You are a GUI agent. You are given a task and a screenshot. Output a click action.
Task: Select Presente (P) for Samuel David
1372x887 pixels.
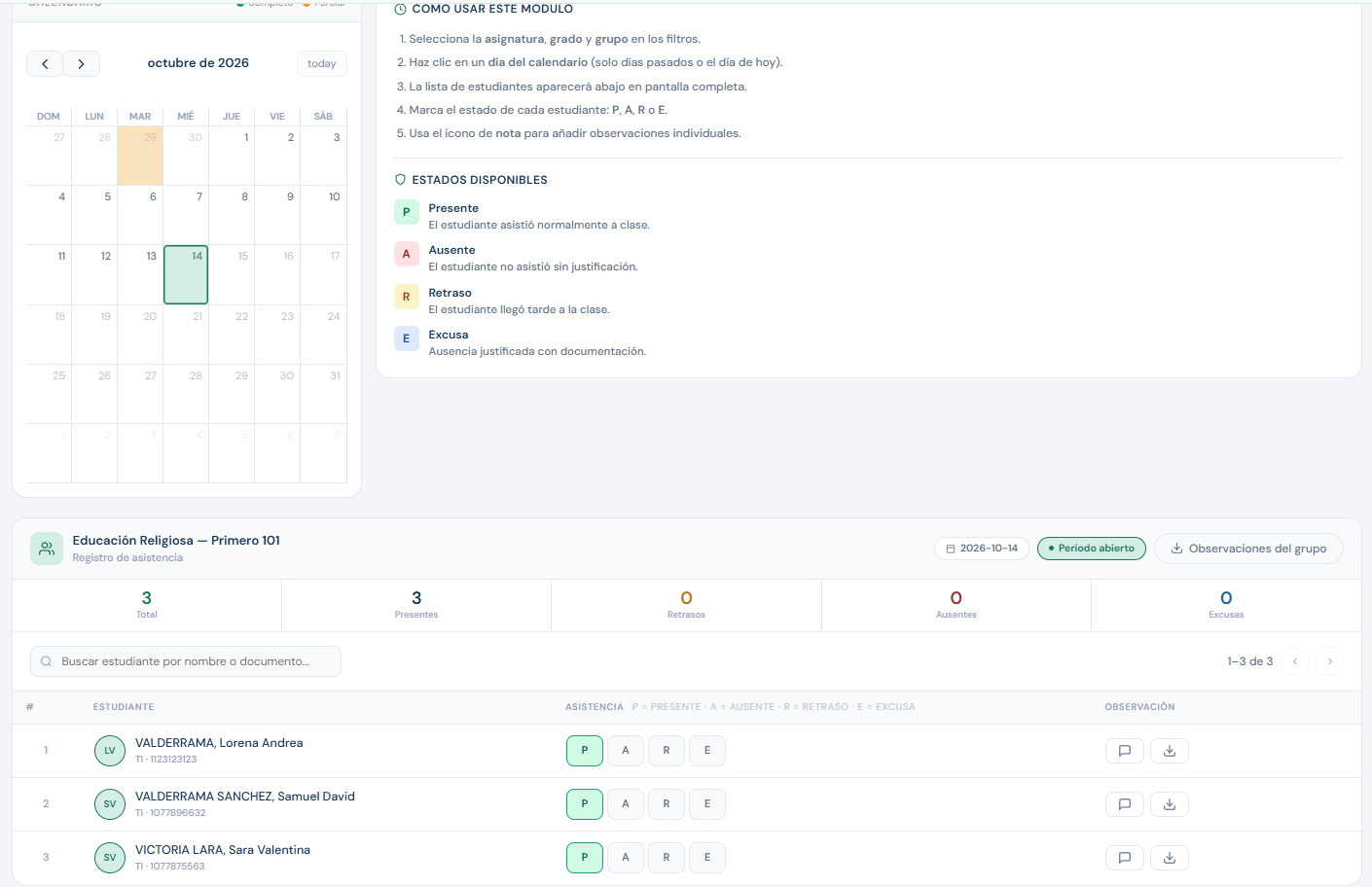tap(585, 804)
